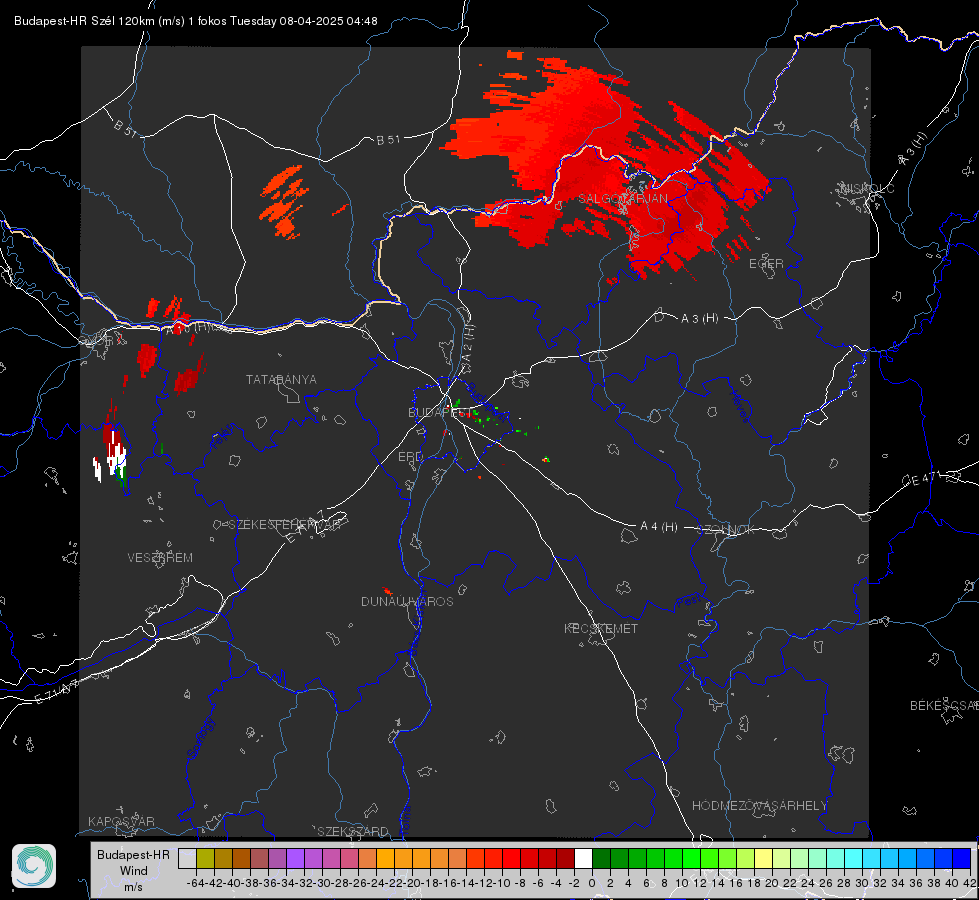Select the DUNAÚJVÁROS city label

(407, 601)
